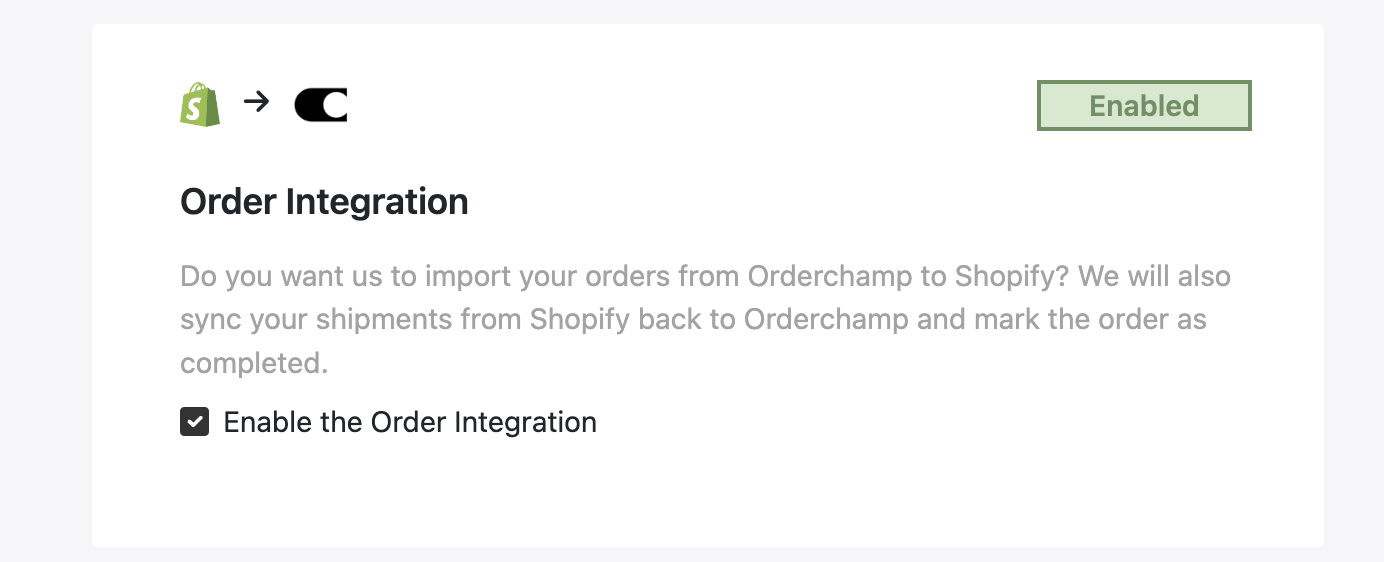Click the black Orderchamp logo
The width and height of the screenshot is (1384, 562).
coord(321,105)
